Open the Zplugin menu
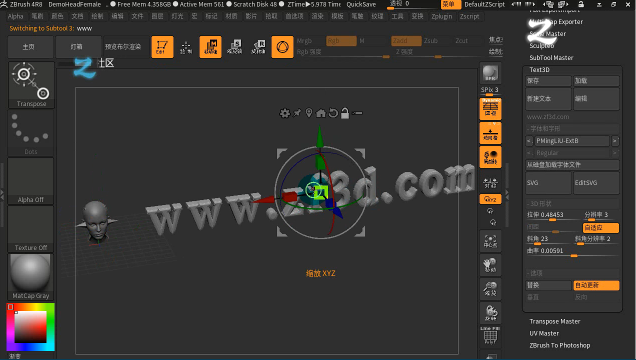636x360 pixels. point(442,16)
